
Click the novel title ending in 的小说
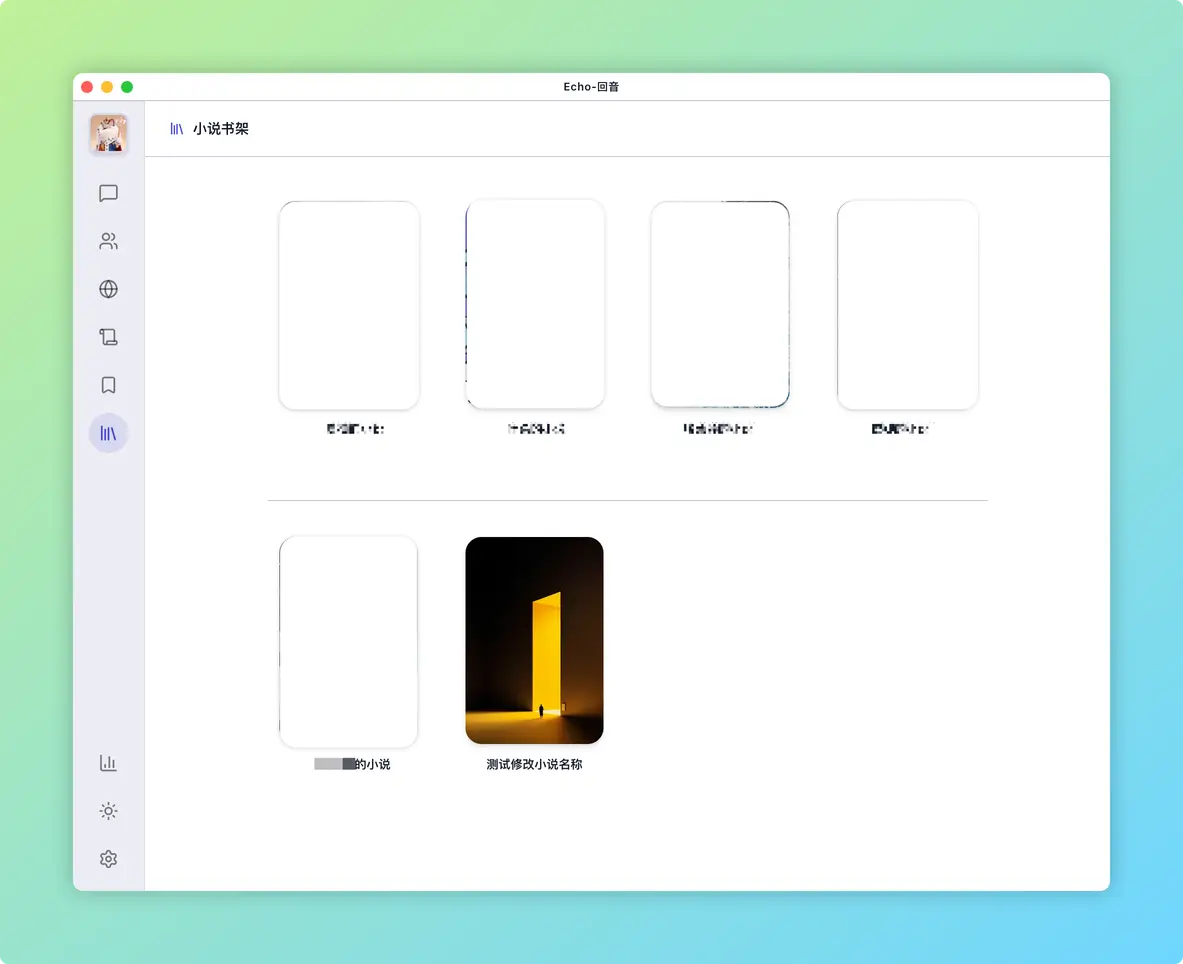pyautogui.click(x=352, y=764)
